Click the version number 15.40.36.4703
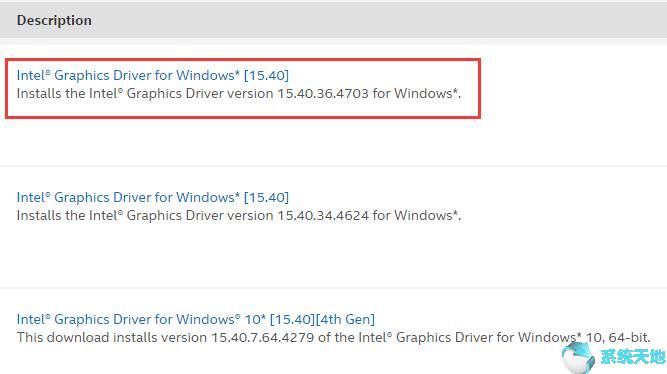 tap(323, 94)
